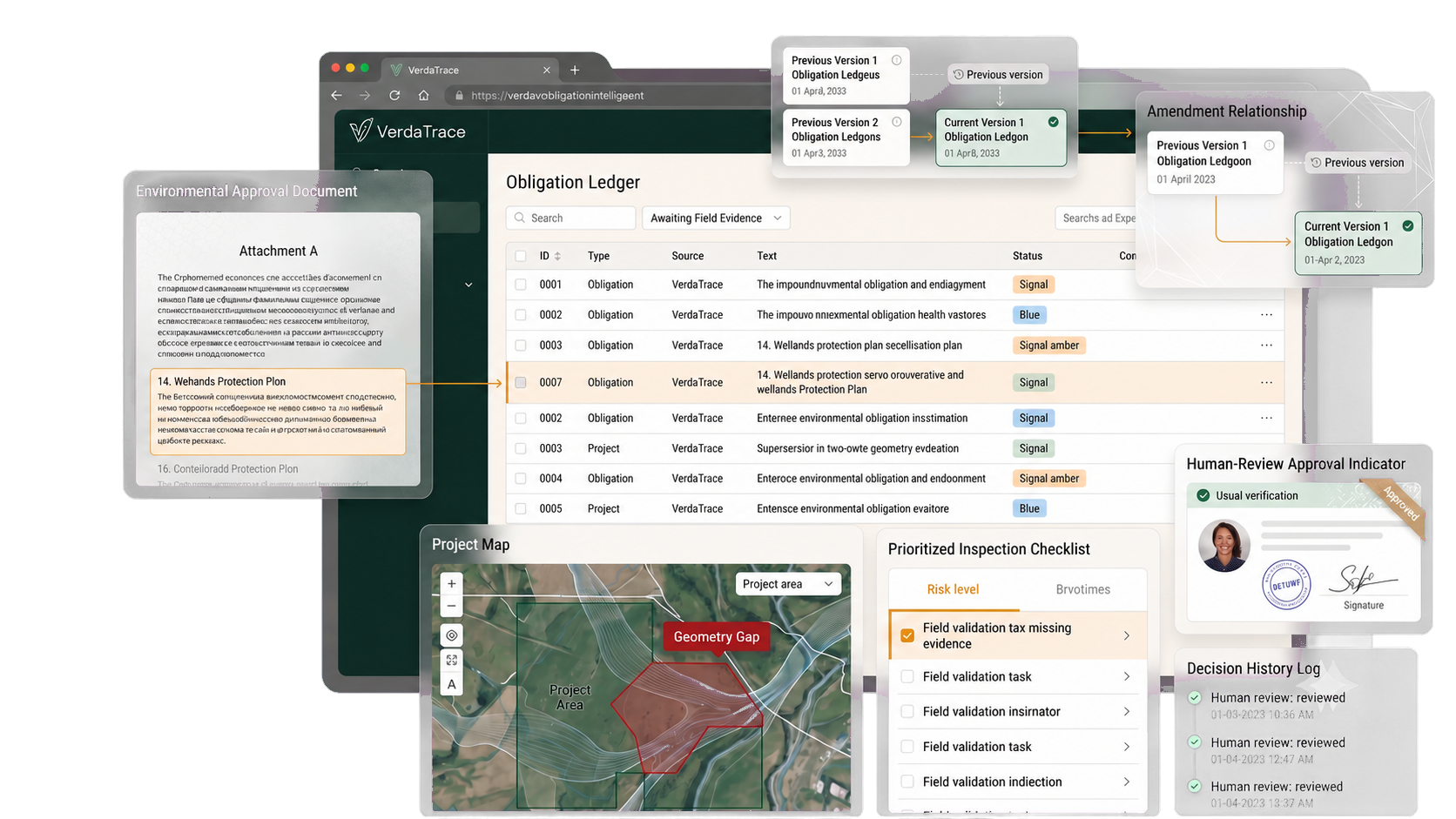This screenshot has width=1456, height=819.
Task: Click the first Human review: reviewed log entry
Action: pos(1277,698)
